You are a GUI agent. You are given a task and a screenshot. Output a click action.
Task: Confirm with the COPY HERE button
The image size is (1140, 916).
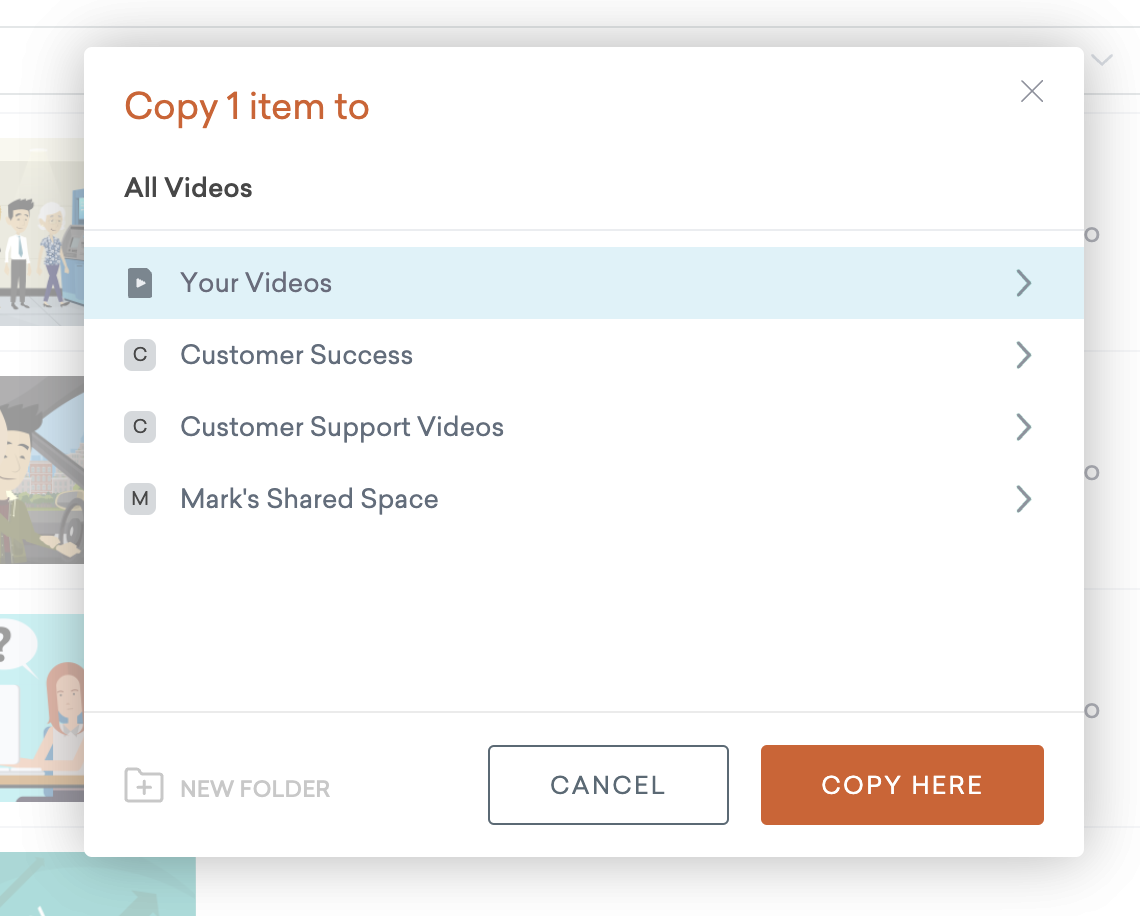(901, 785)
